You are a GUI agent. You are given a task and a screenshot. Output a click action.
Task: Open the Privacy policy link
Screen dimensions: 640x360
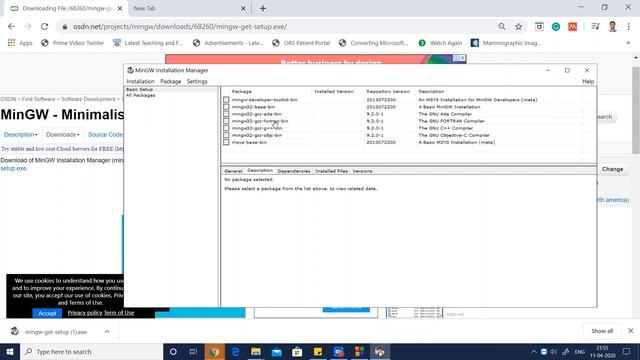pyautogui.click(x=85, y=313)
